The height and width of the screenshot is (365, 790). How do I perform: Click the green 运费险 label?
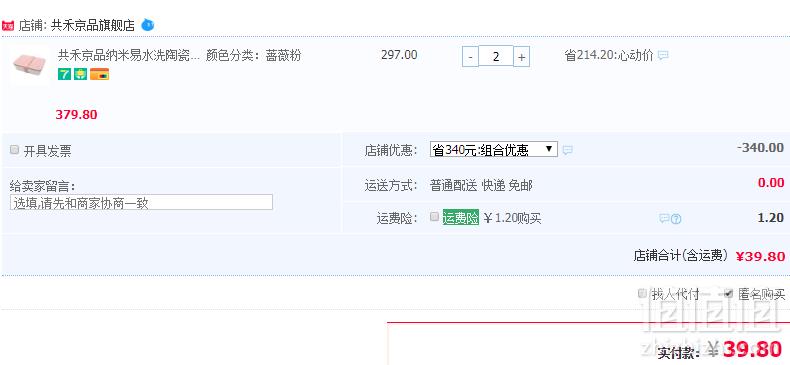[460, 218]
